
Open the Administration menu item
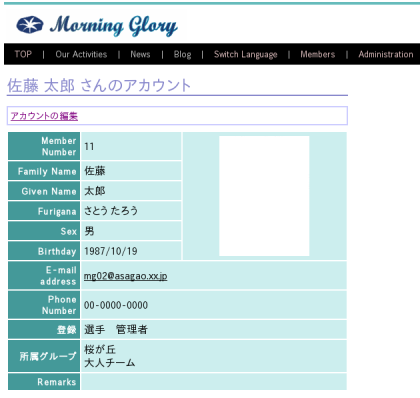pyautogui.click(x=386, y=54)
